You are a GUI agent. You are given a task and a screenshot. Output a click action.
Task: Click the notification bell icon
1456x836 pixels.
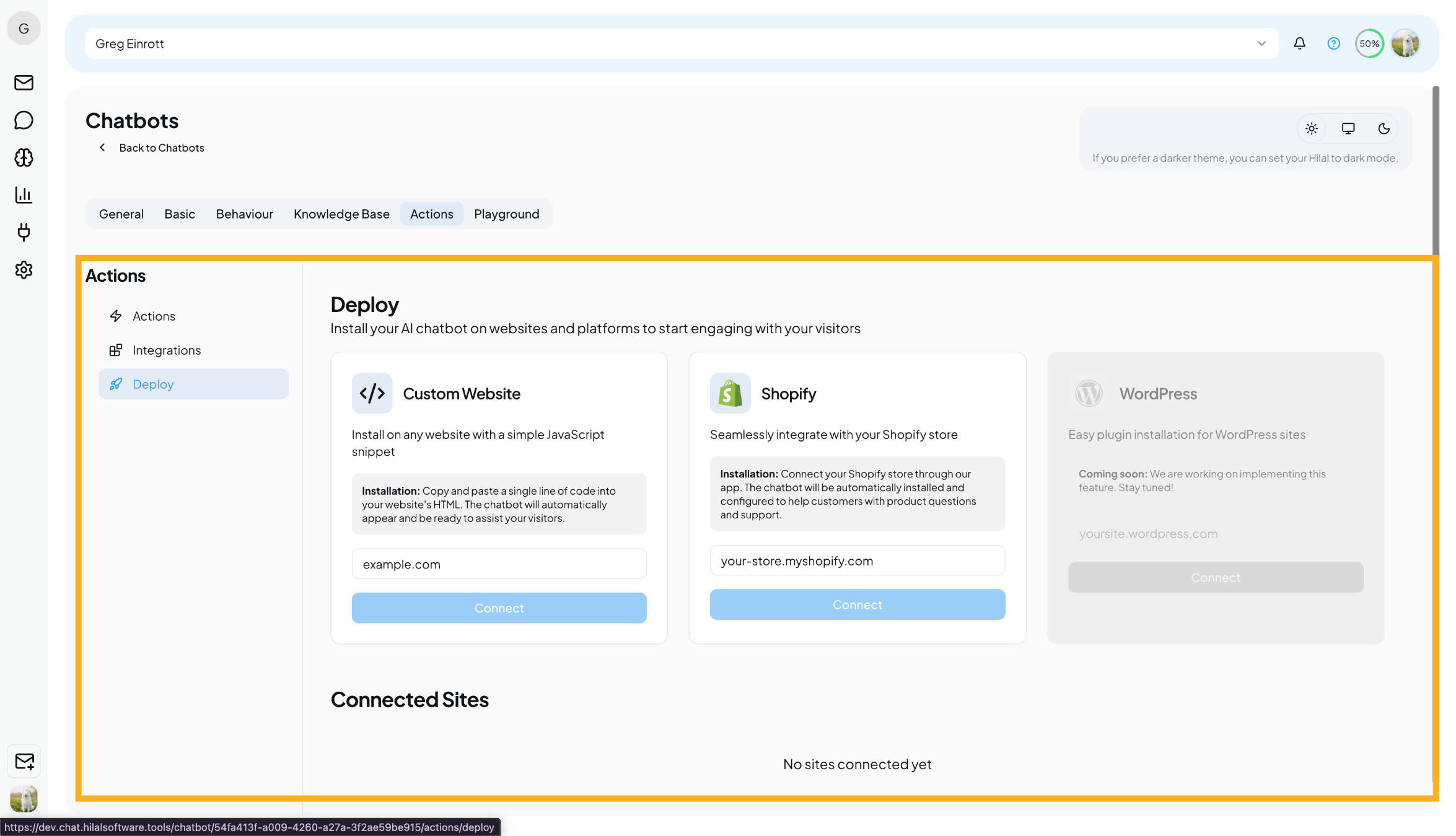pos(1299,43)
